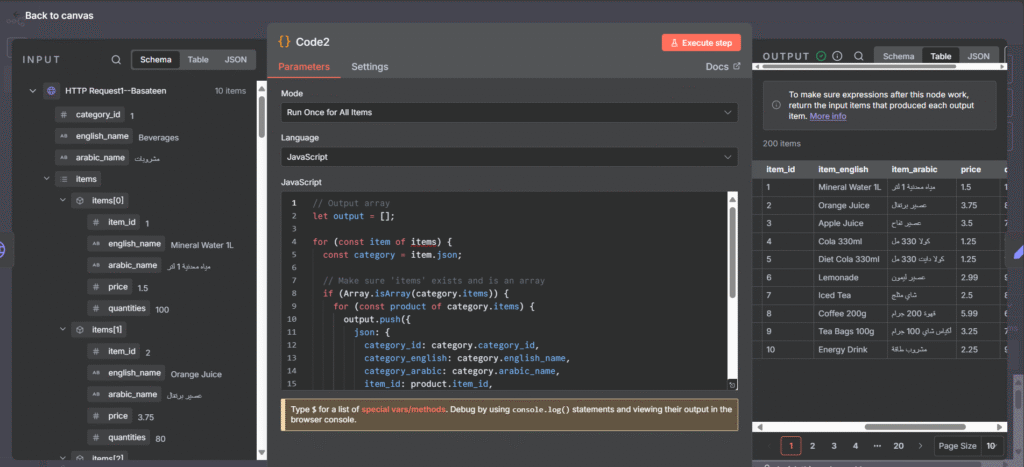
Task: Click the search icon in the INPUT panel
Action: [117, 60]
